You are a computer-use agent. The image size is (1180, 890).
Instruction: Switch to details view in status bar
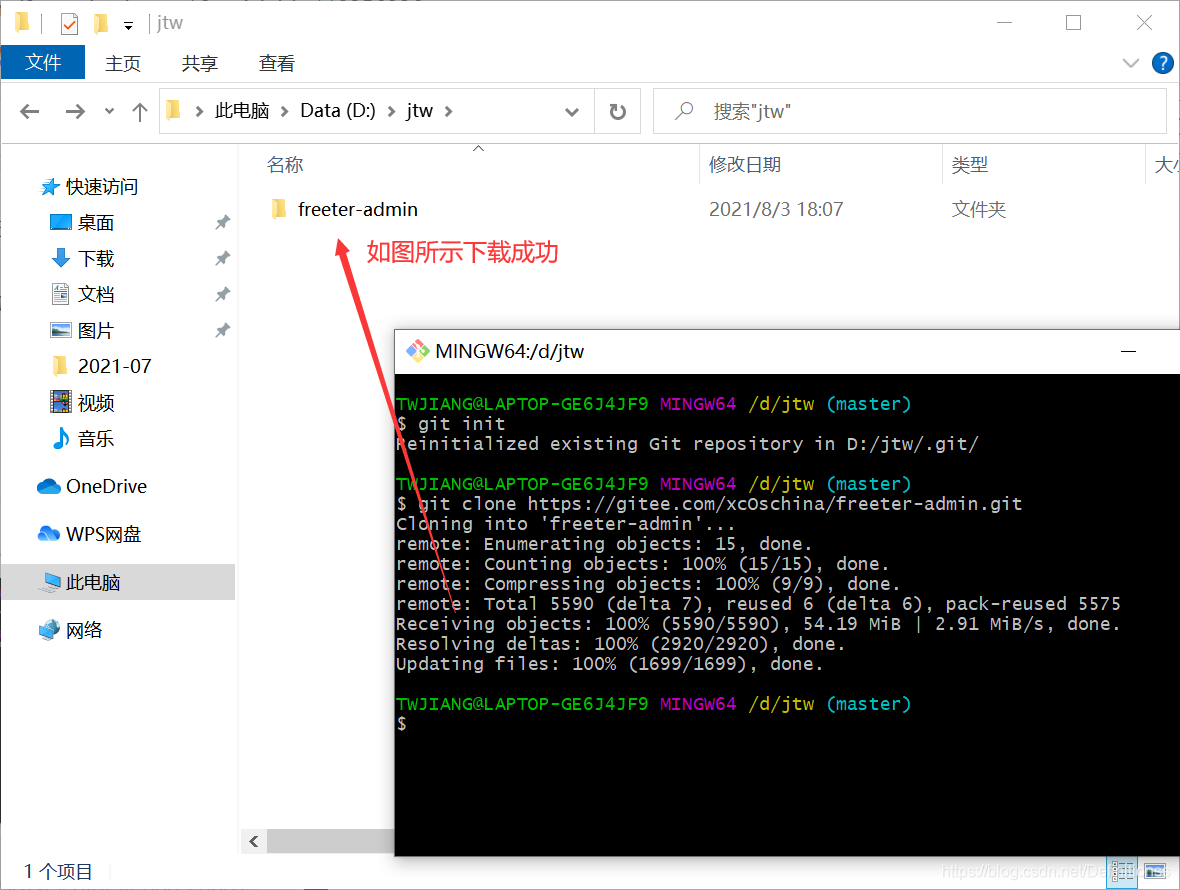[x=1122, y=872]
